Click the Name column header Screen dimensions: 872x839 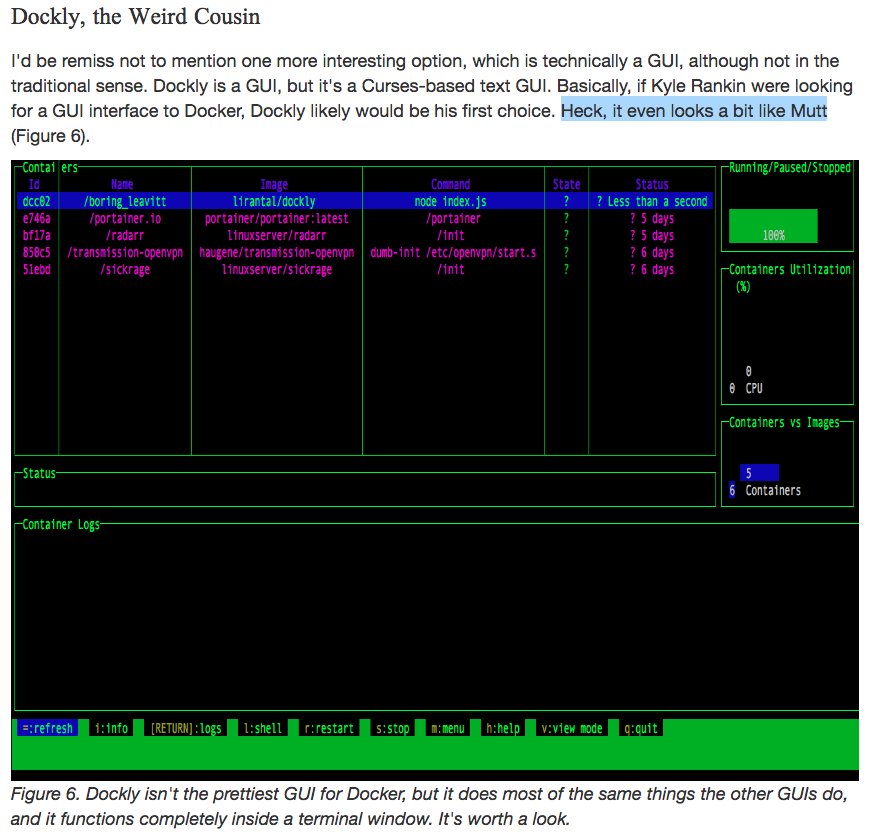coord(122,184)
